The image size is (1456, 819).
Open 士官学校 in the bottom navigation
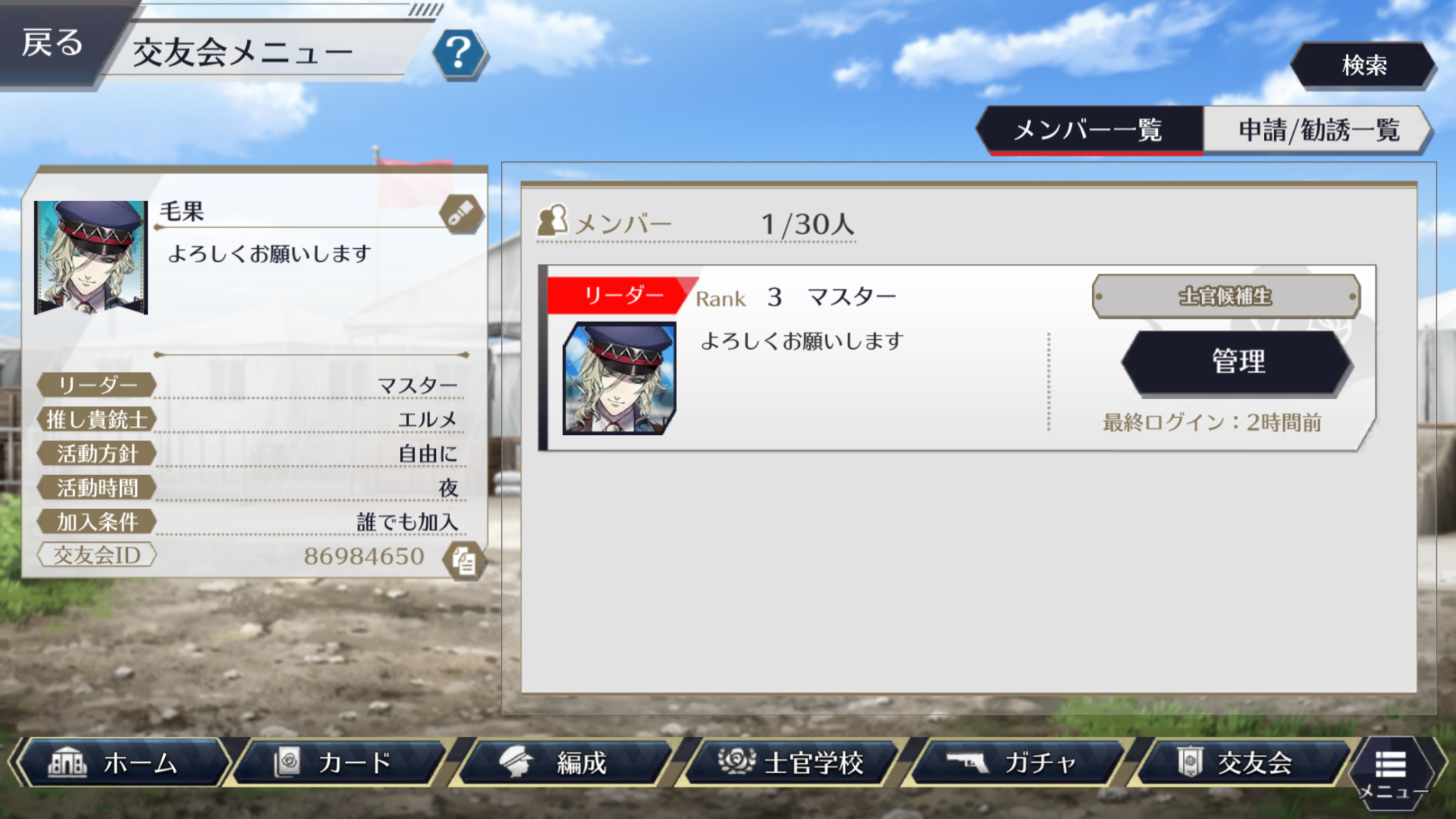pos(791,763)
